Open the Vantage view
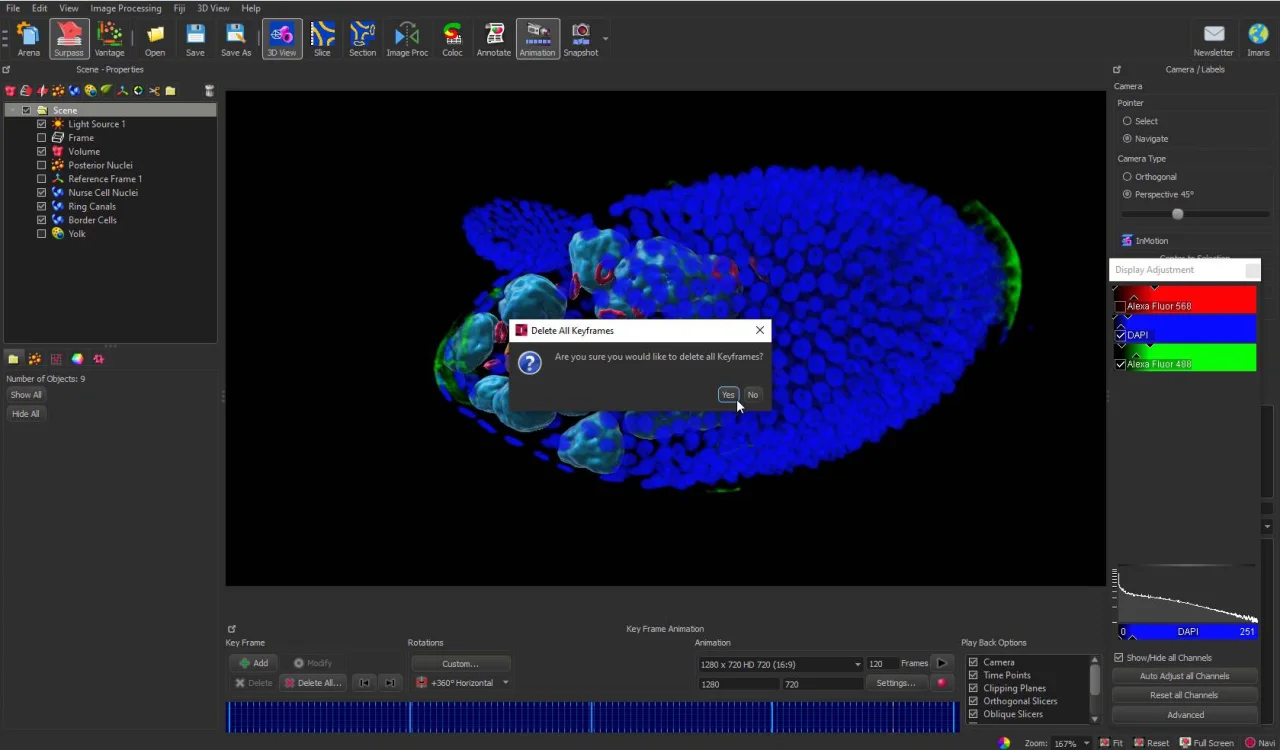Screen dimensions: 1280x750 109,39
